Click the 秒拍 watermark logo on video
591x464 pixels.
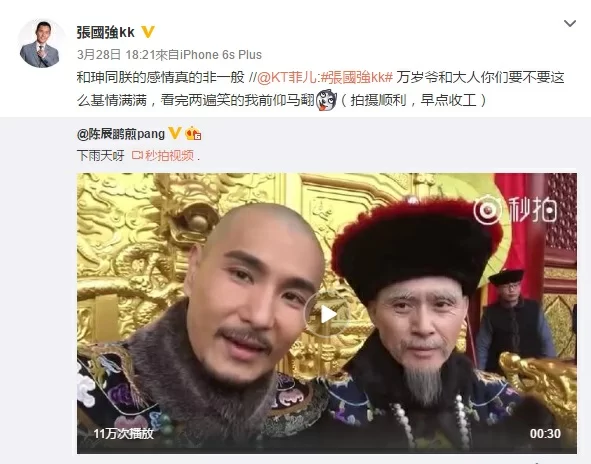[515, 210]
